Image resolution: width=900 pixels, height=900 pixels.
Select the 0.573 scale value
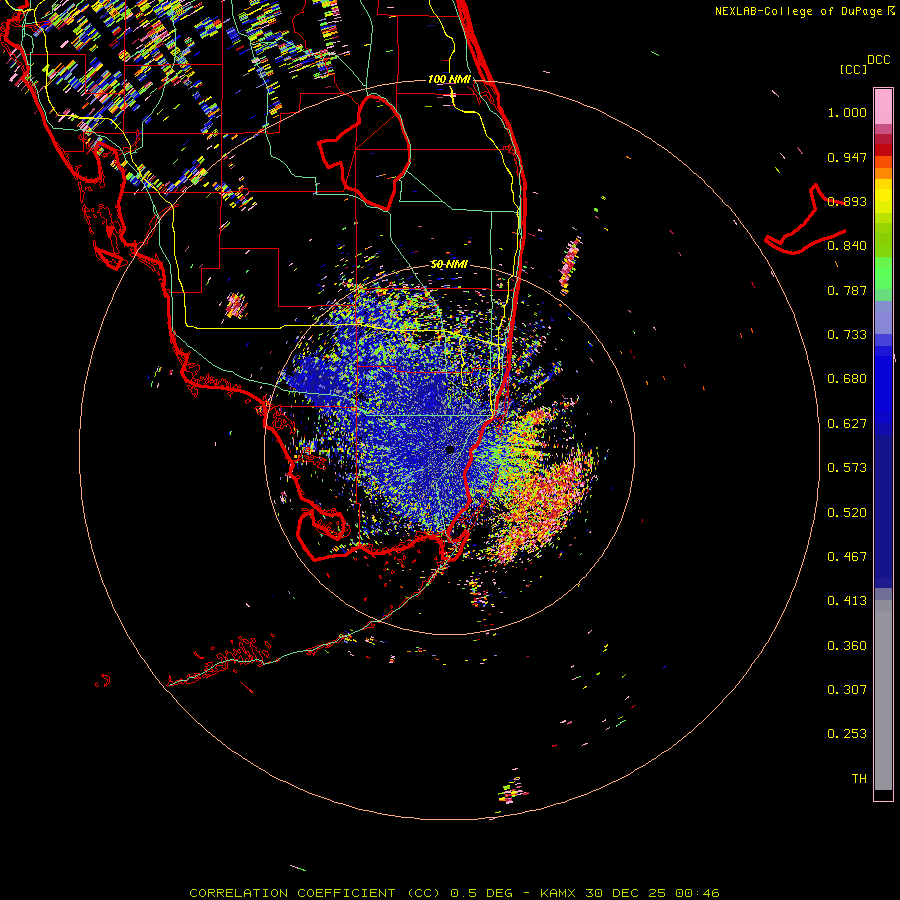pyautogui.click(x=847, y=468)
